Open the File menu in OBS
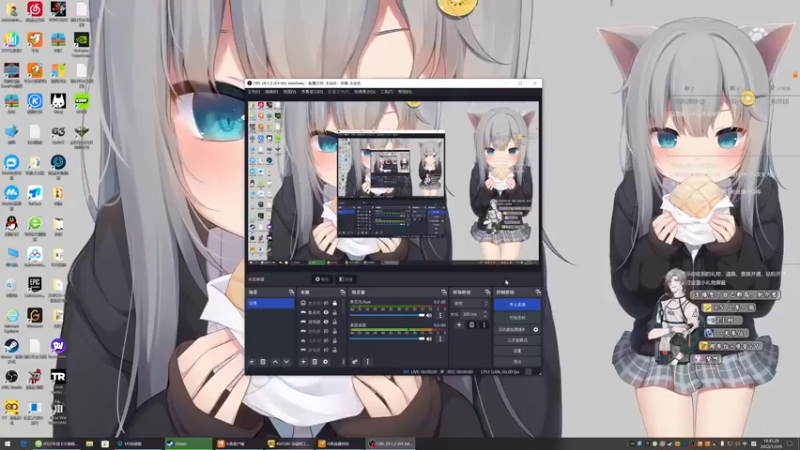The width and height of the screenshot is (800, 450). point(254,92)
